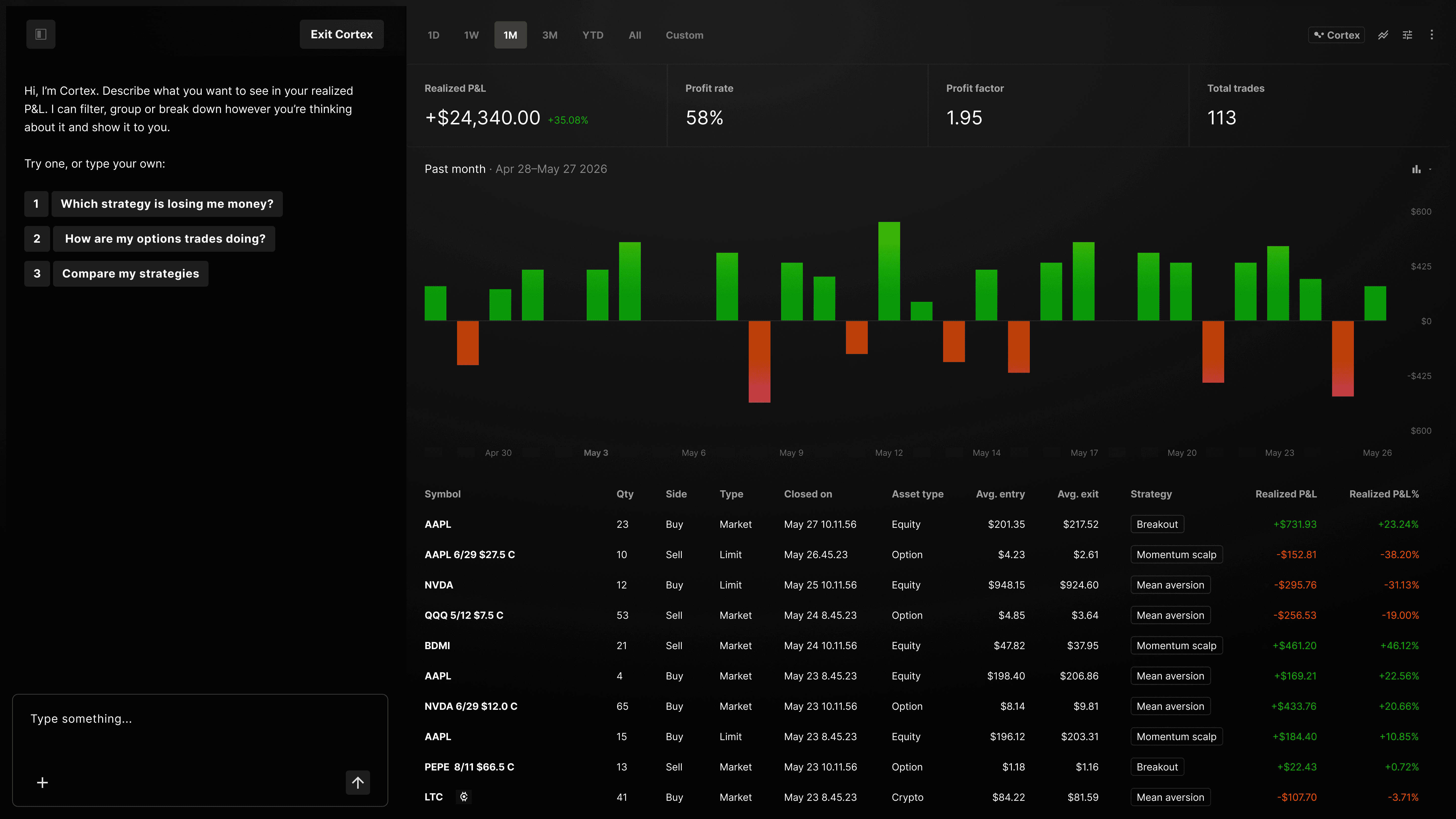The image size is (1456, 819).
Task: Send message with the up-arrow icon
Action: pyautogui.click(x=358, y=783)
